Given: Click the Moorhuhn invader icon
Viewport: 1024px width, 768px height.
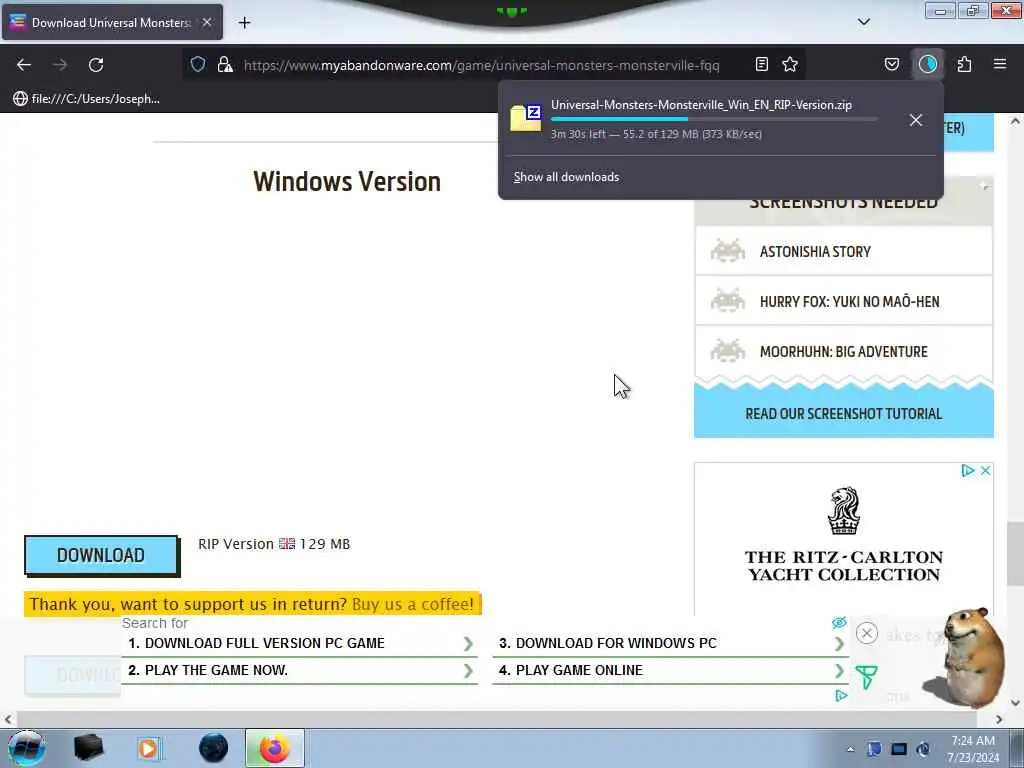Looking at the screenshot, I should [728, 351].
